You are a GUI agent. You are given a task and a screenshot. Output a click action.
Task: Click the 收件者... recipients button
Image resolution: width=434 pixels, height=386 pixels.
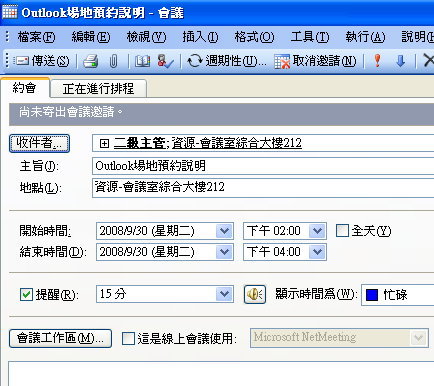click(39, 143)
